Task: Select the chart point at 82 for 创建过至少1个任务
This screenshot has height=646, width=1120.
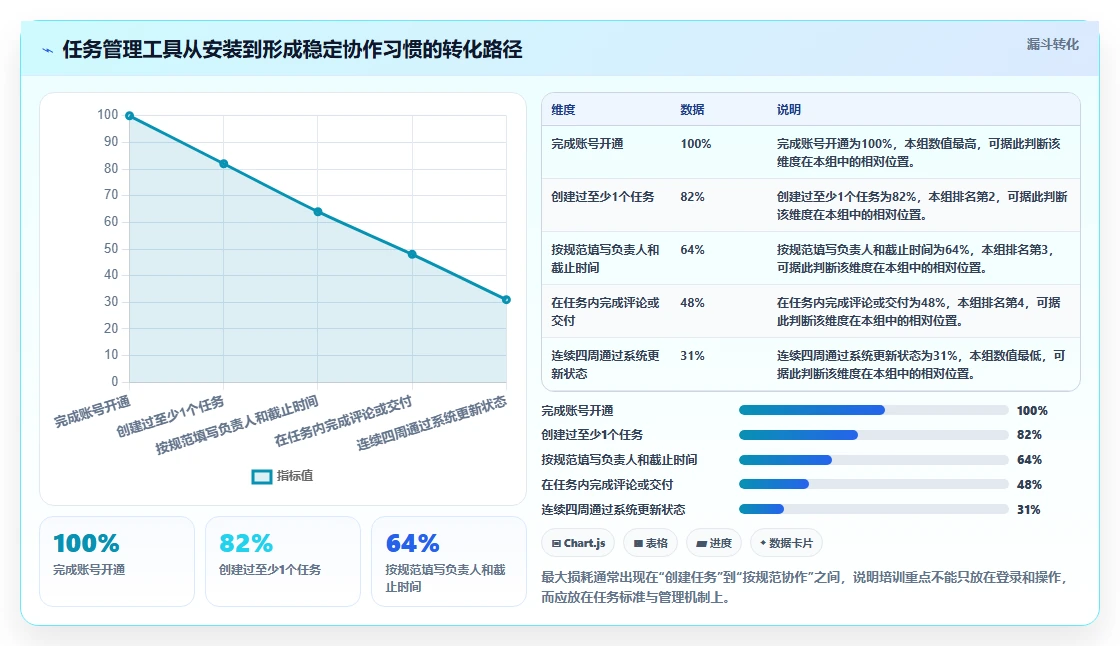Action: pyautogui.click(x=224, y=164)
